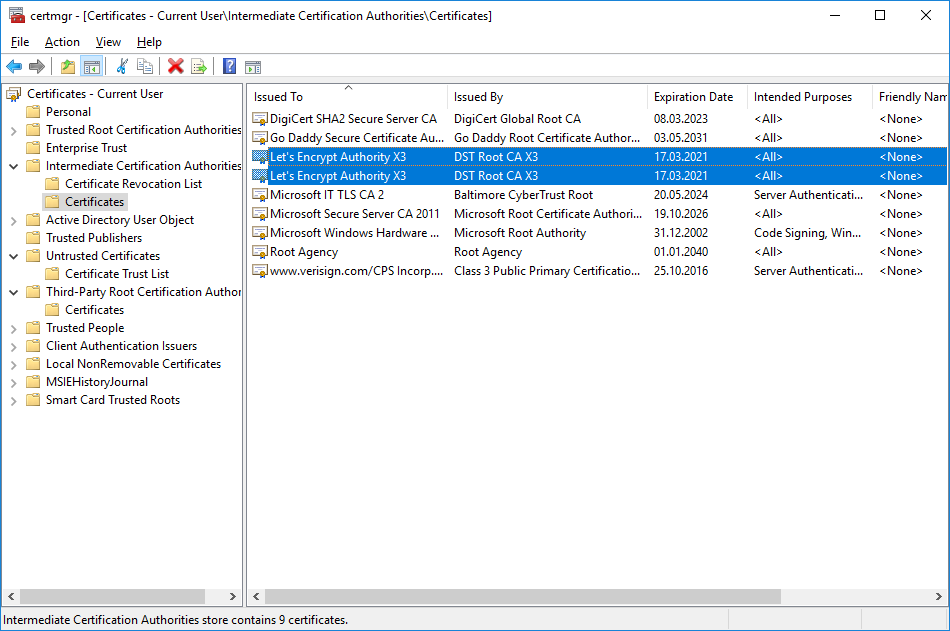Click the Export List toolbar icon

tap(199, 67)
